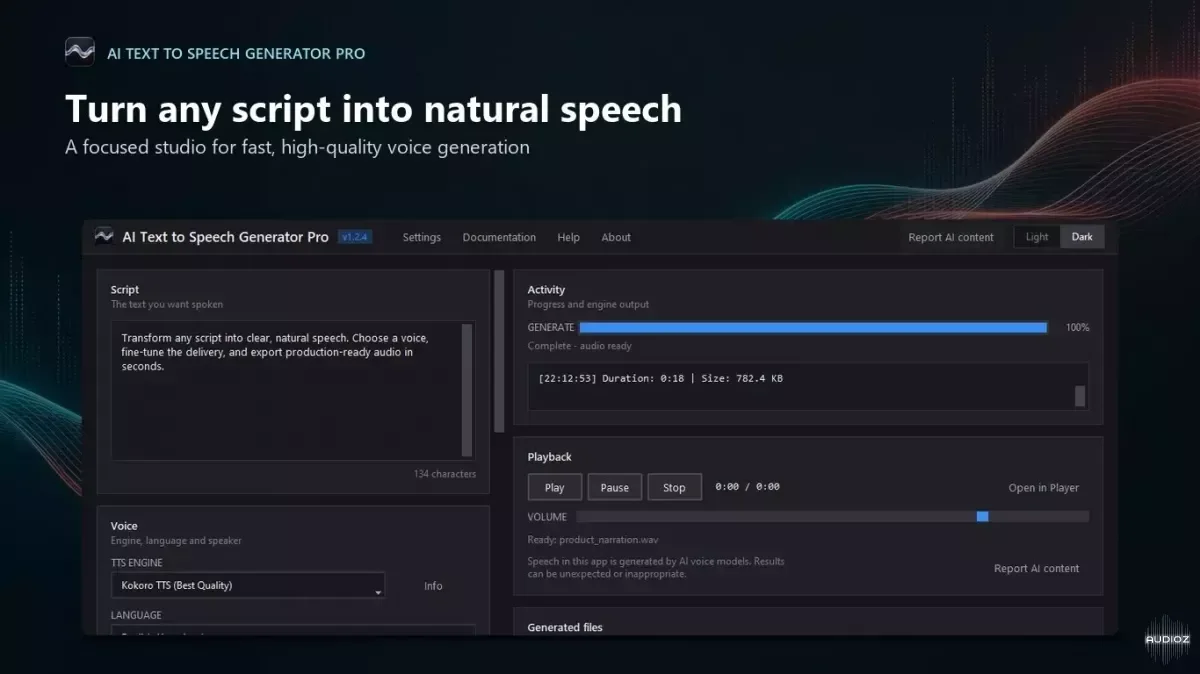Screen dimensions: 1200x674
Task: Click the 100% progress value
Action: (x=1077, y=327)
